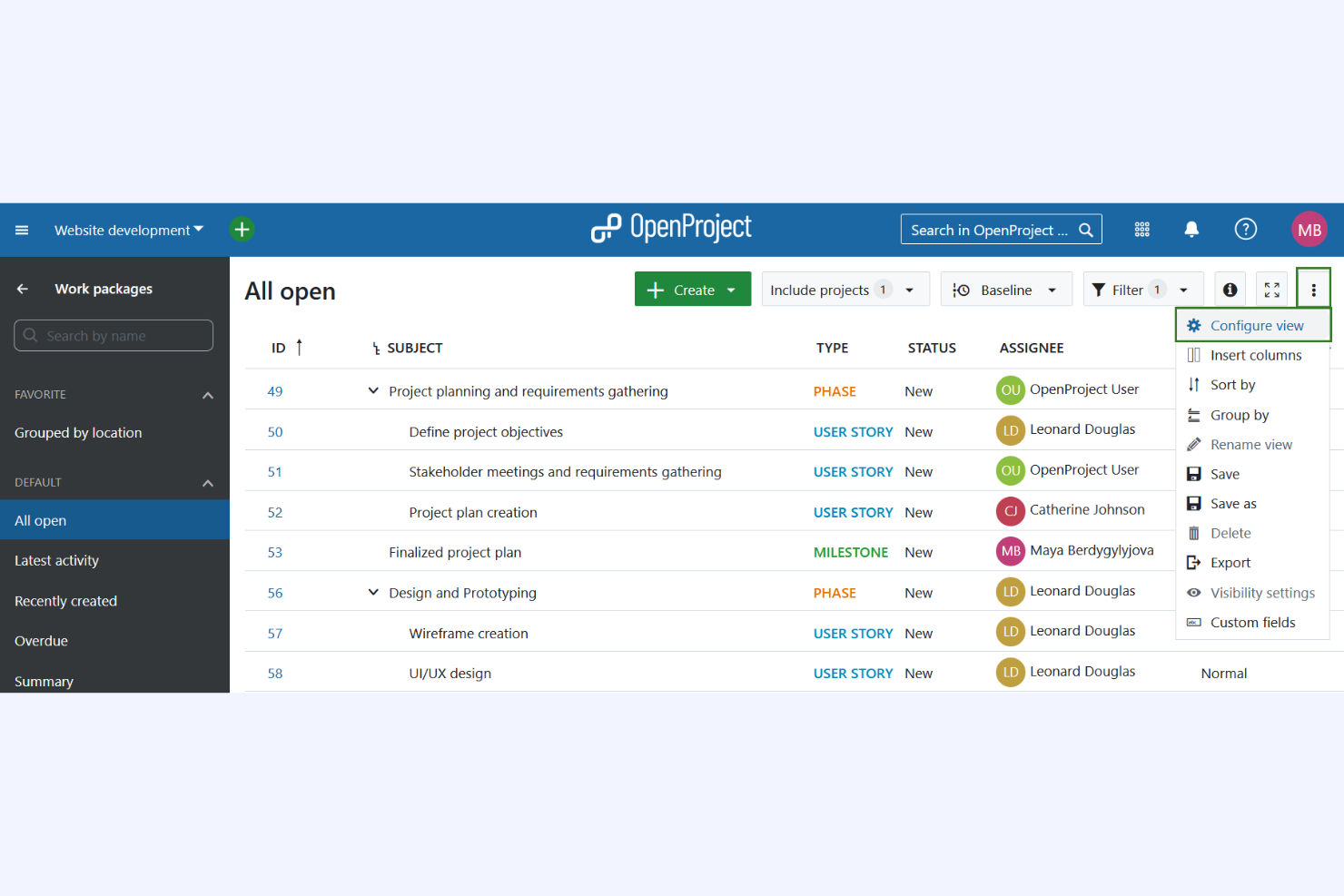Click the STATUS column header

(932, 348)
